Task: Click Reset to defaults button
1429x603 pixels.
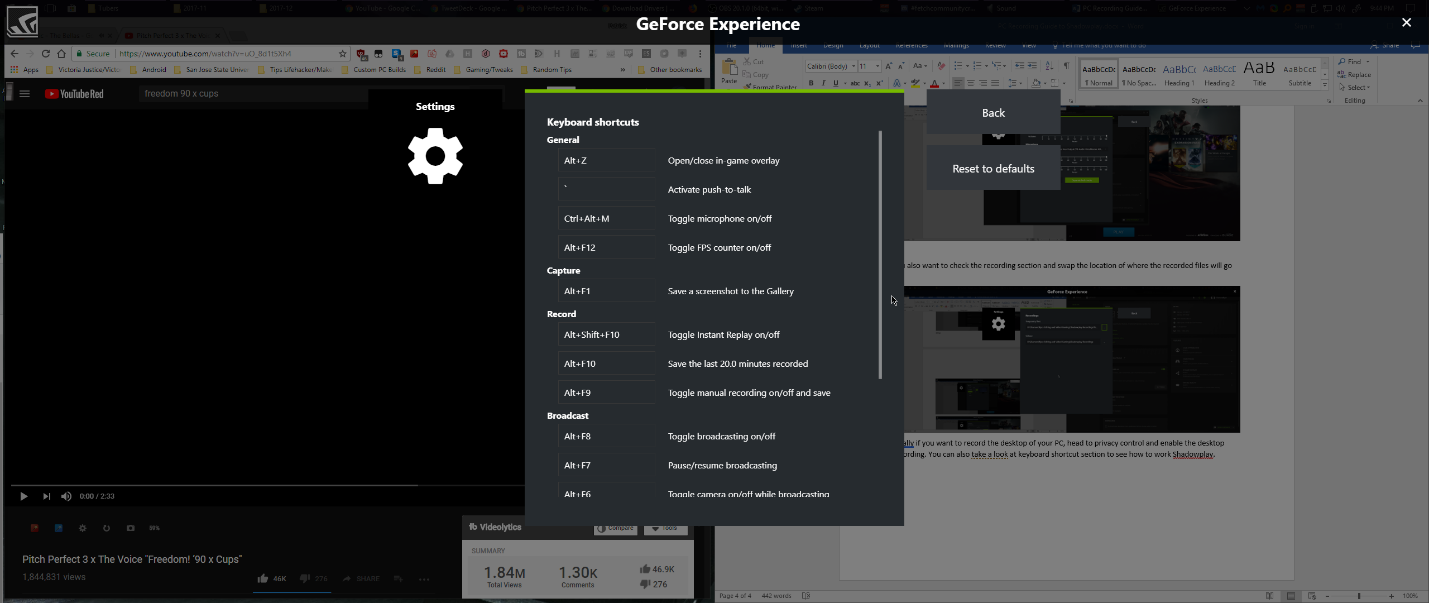Action: coord(993,168)
